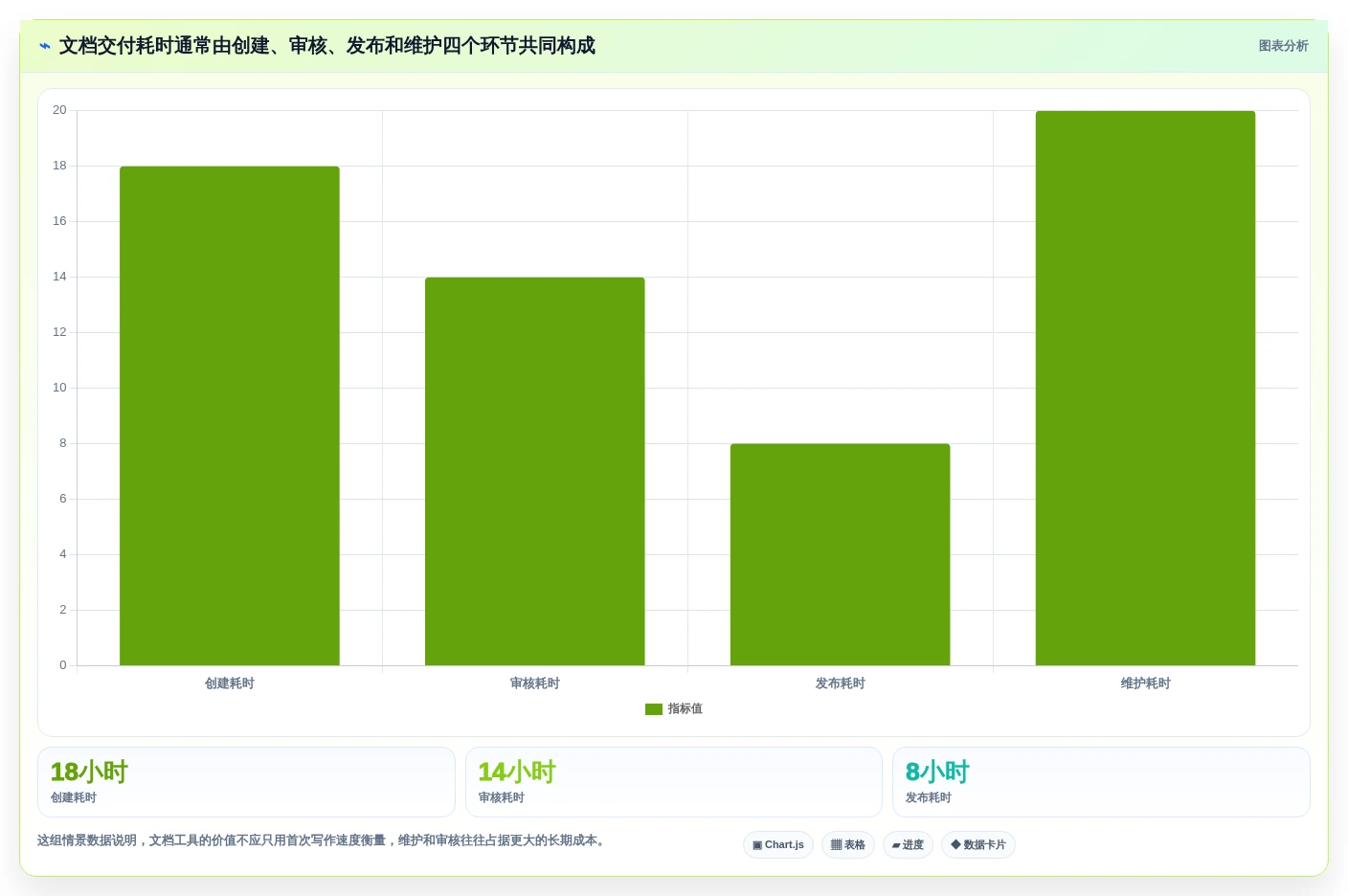Click the 维护耗时 axis label
1348x896 pixels.
coord(1146,683)
